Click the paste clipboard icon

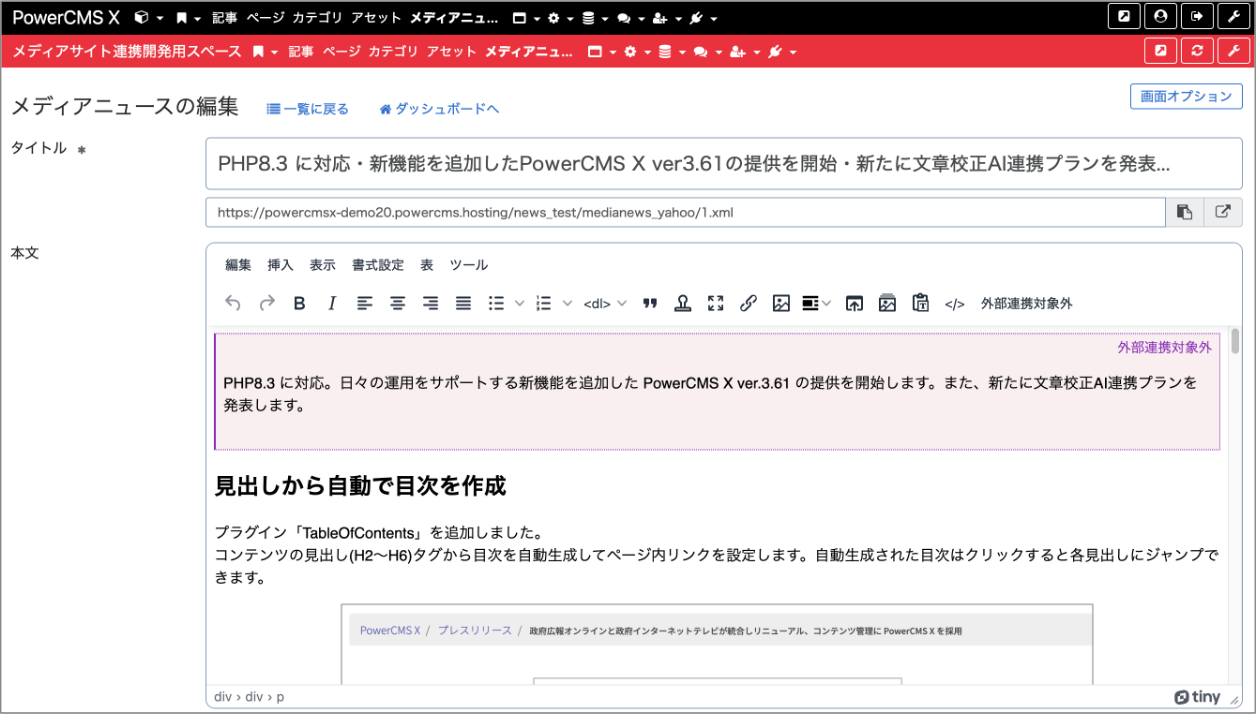coord(921,303)
